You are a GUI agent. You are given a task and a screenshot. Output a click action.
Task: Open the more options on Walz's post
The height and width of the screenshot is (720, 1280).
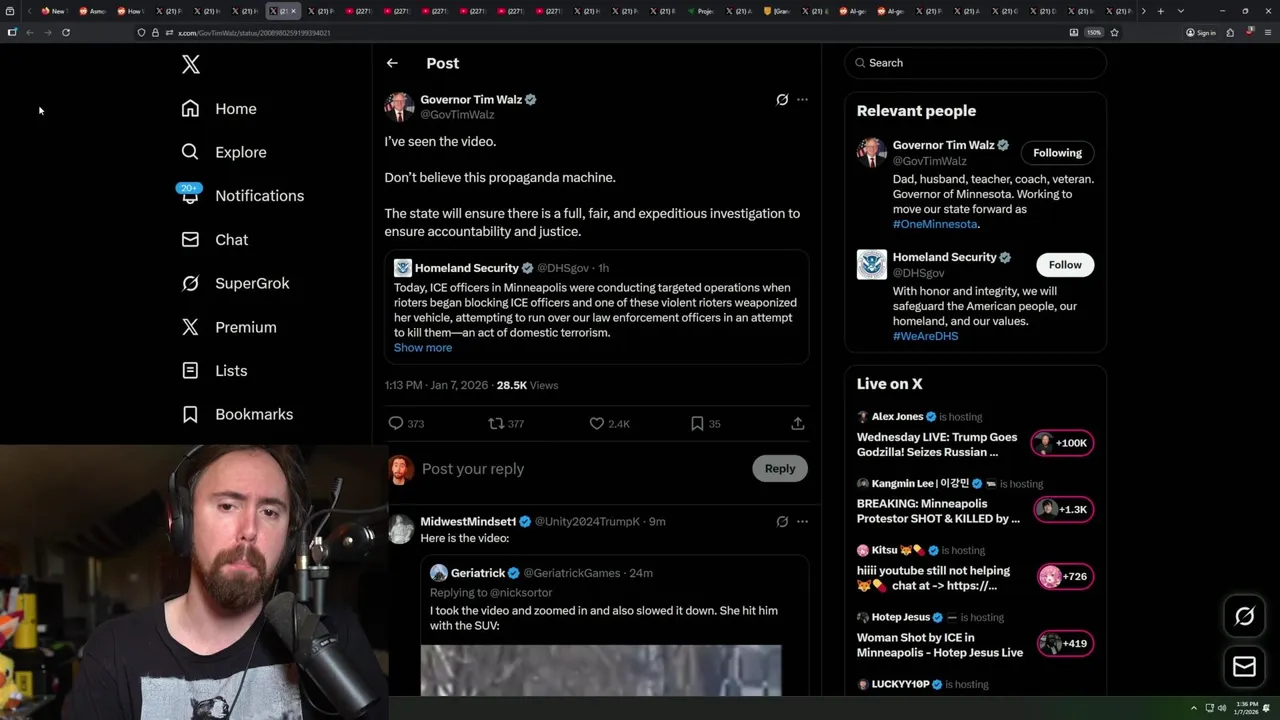pyautogui.click(x=802, y=100)
